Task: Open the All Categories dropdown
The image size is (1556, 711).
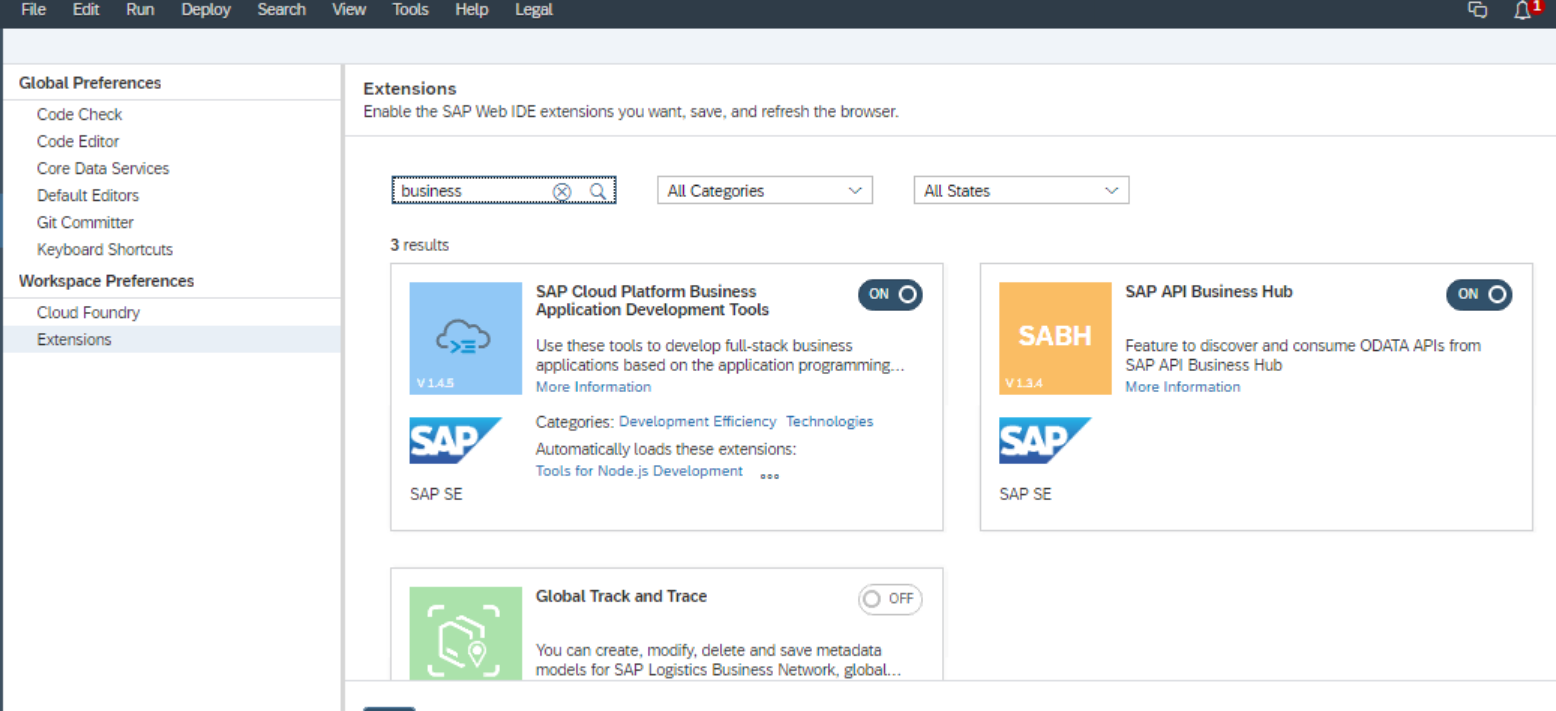Action: point(764,191)
